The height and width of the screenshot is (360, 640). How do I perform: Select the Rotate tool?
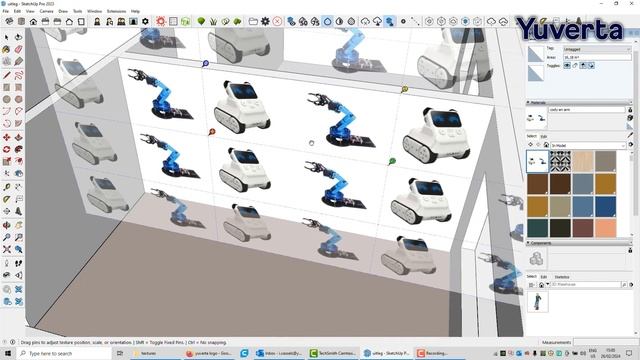(7, 149)
